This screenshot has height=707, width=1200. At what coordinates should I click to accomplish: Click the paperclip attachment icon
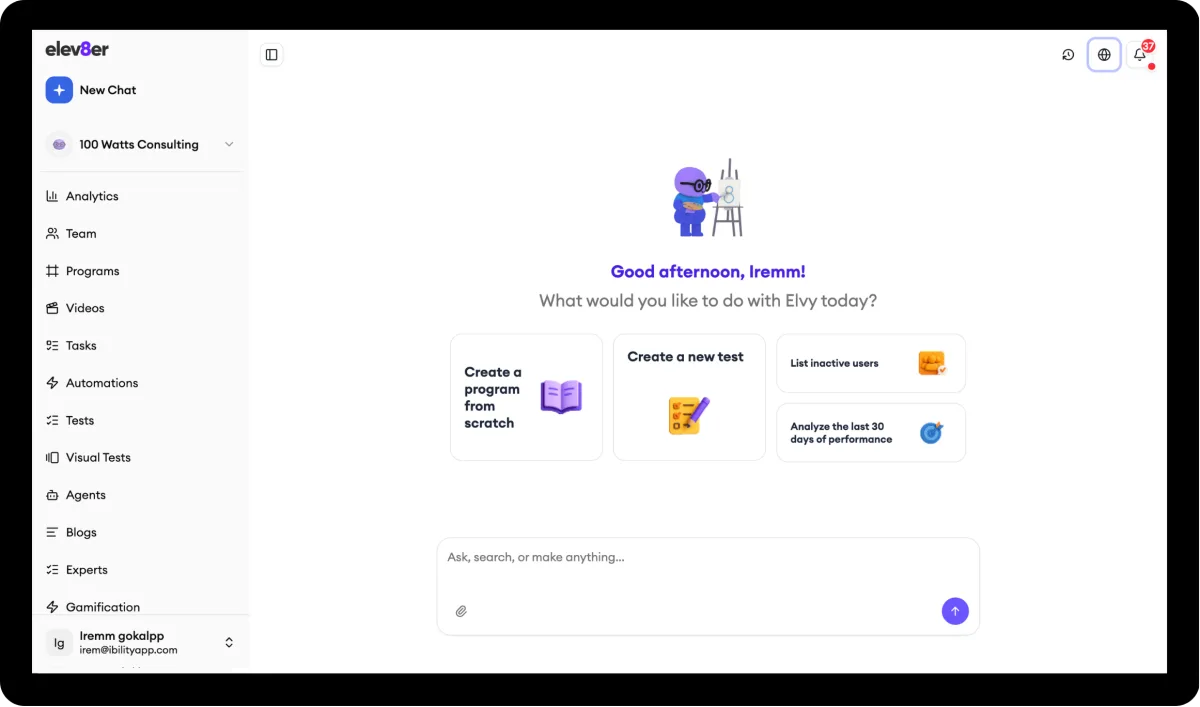461,611
